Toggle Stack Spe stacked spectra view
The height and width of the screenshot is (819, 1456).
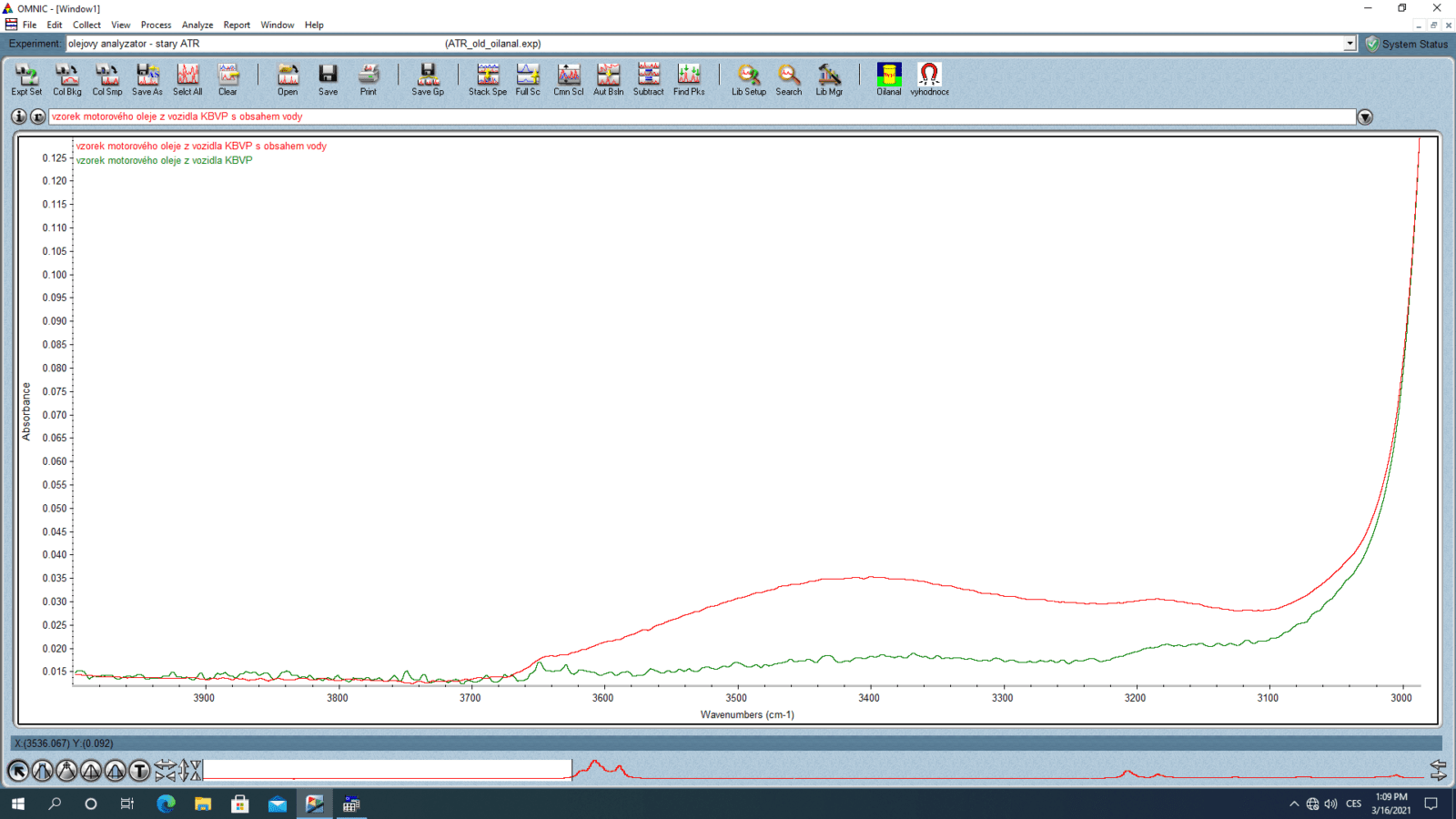(487, 79)
